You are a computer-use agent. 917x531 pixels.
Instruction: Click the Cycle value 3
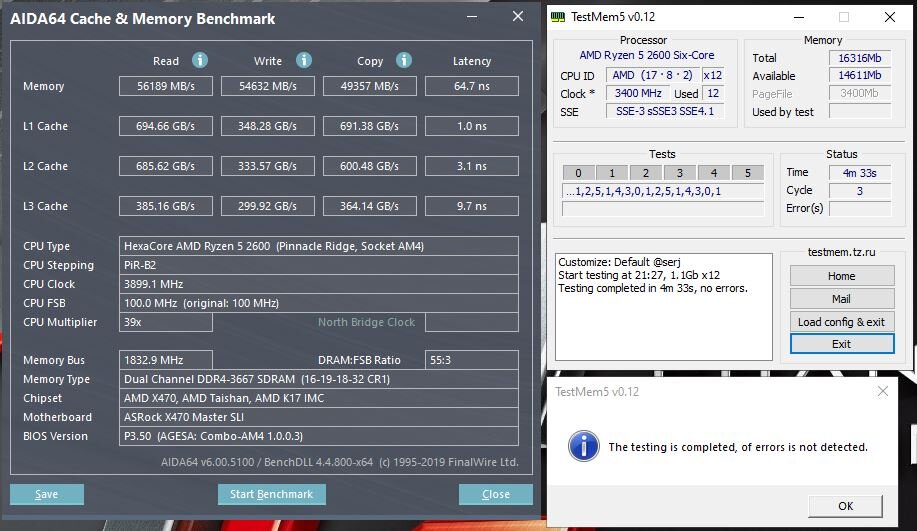tap(860, 191)
